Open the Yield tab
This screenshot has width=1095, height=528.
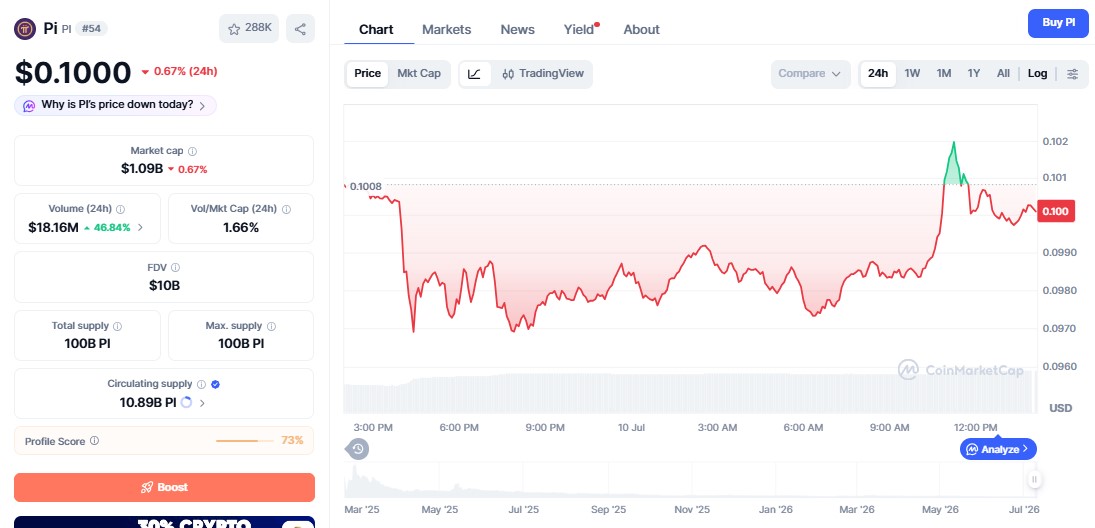coord(579,29)
